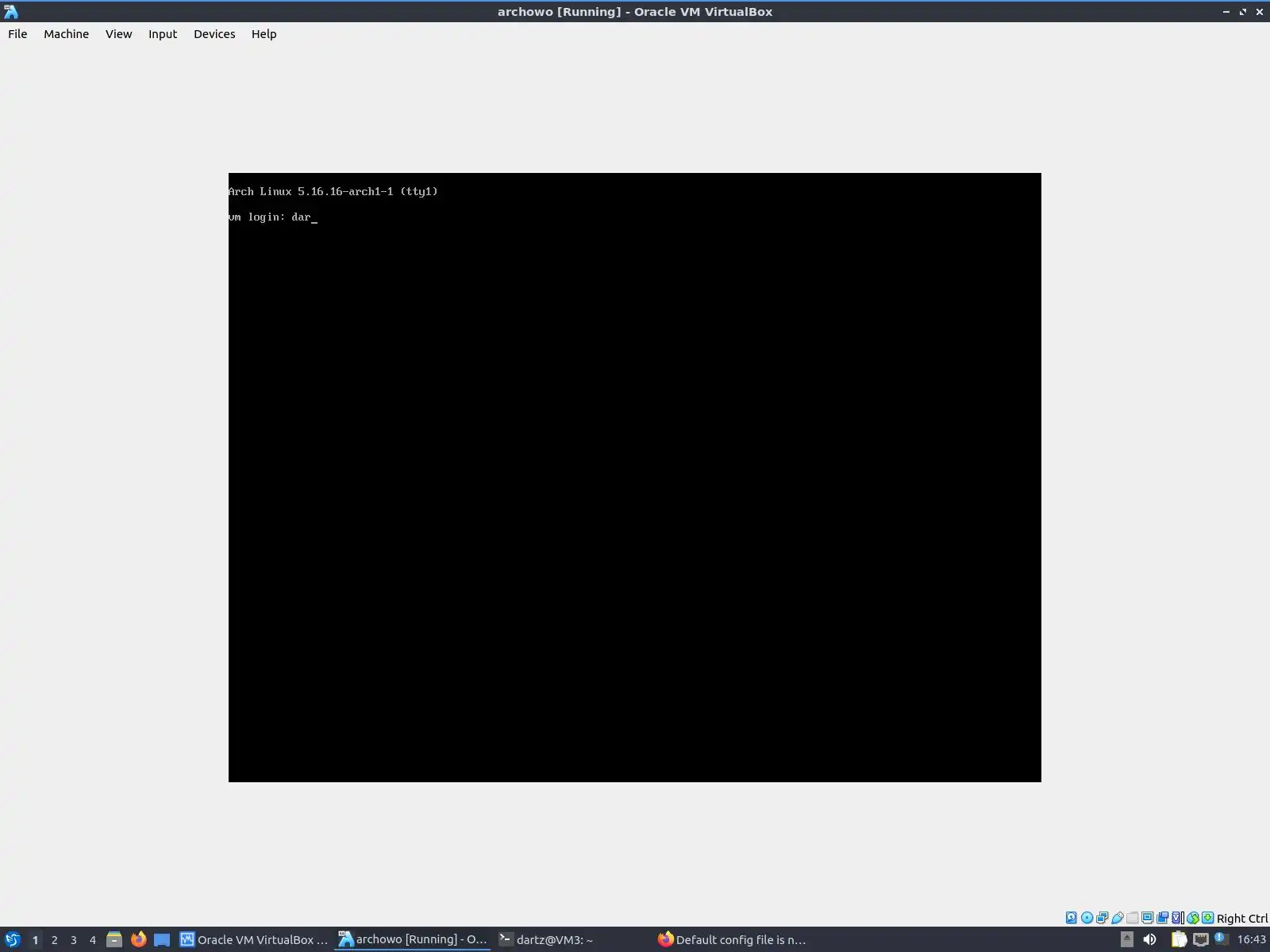The image size is (1270, 952).
Task: Open the File menu
Action: click(x=17, y=34)
